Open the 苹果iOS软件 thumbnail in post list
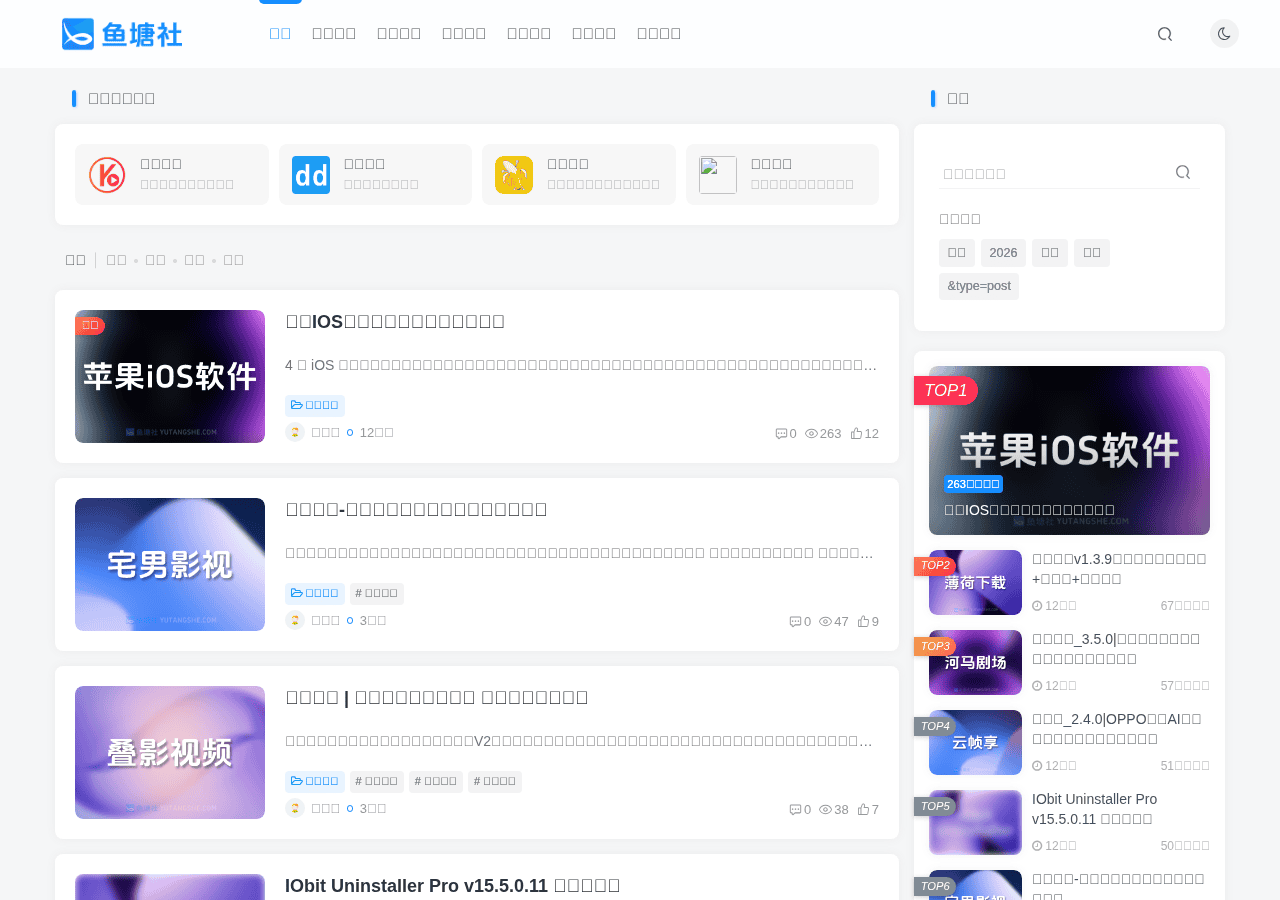This screenshot has width=1280, height=900. point(170,376)
